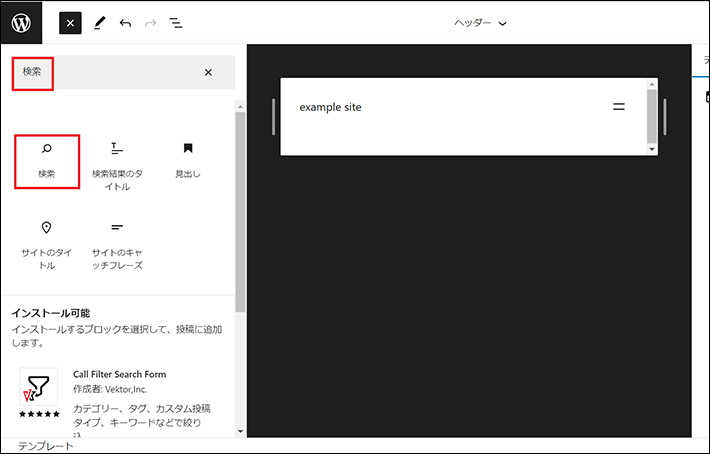Click the left resize handle of canvas
This screenshot has width=710, height=454.
click(x=273, y=117)
